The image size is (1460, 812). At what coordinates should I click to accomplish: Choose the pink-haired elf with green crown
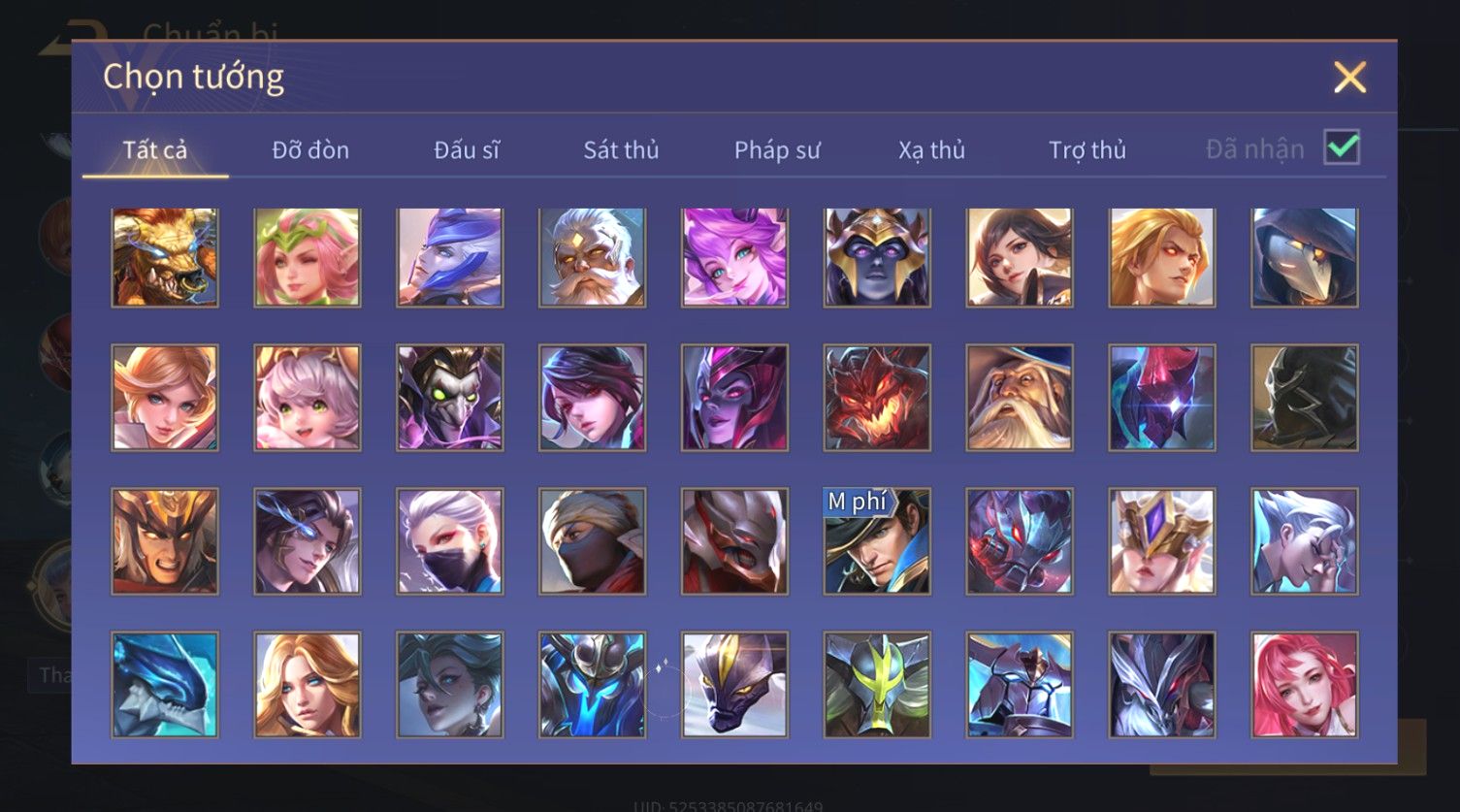pyautogui.click(x=308, y=258)
